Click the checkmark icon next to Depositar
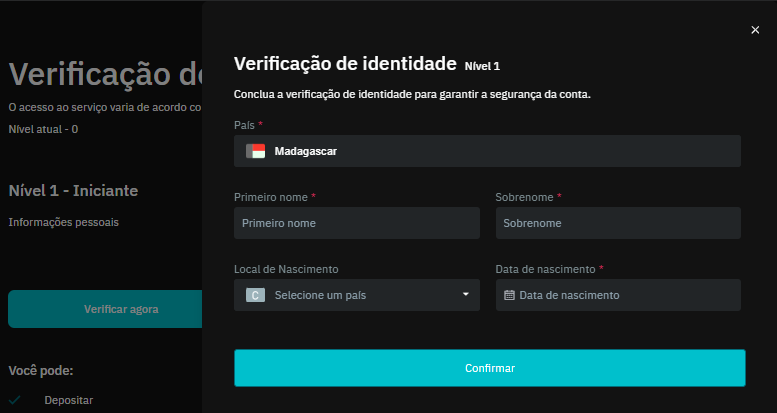777x413 pixels. 15,400
